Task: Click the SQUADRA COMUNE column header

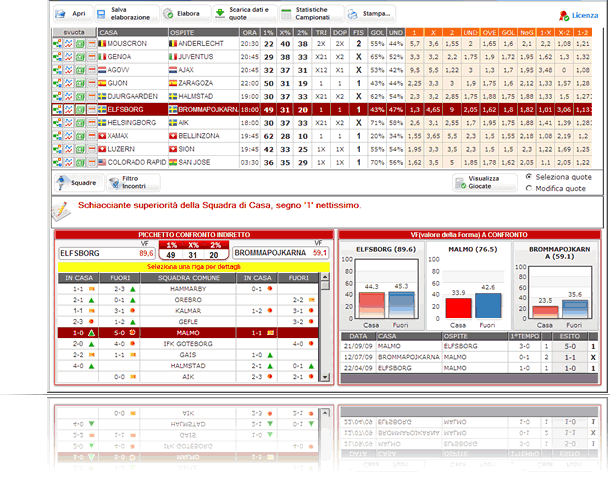Action: [x=189, y=278]
